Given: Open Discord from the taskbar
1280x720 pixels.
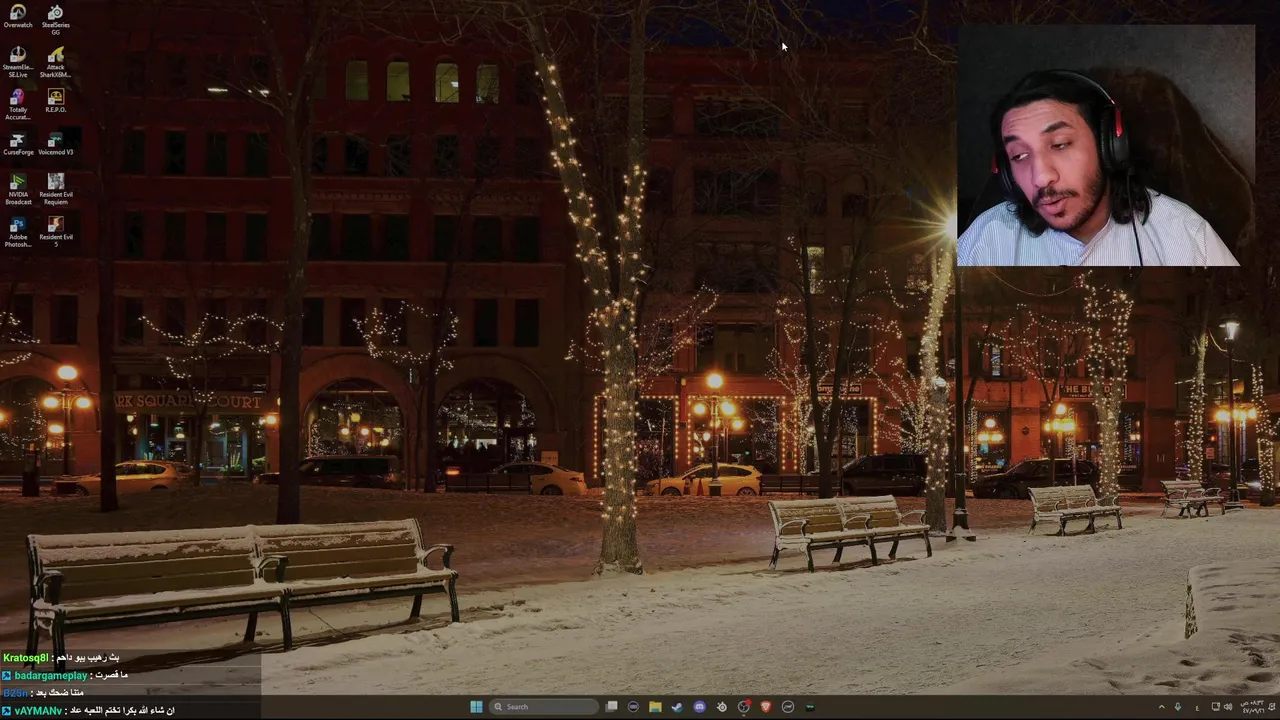Looking at the screenshot, I should click(x=699, y=707).
